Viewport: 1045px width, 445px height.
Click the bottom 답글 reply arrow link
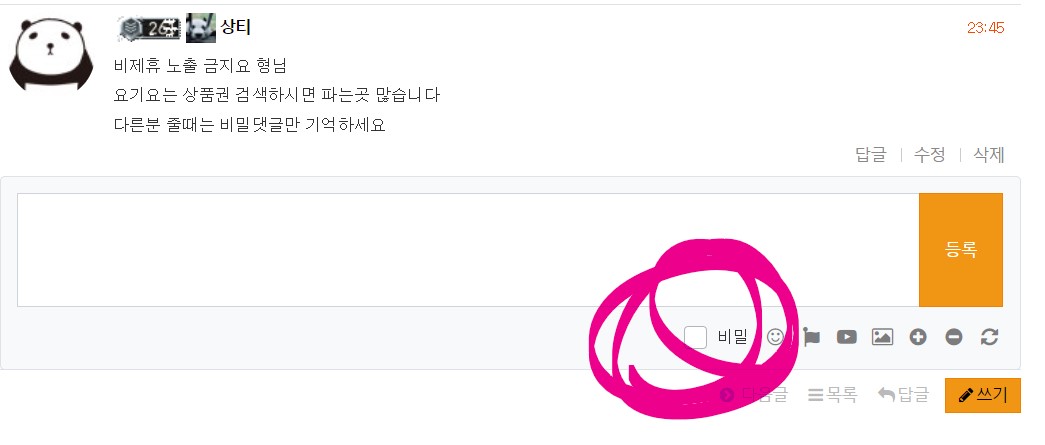tap(903, 394)
